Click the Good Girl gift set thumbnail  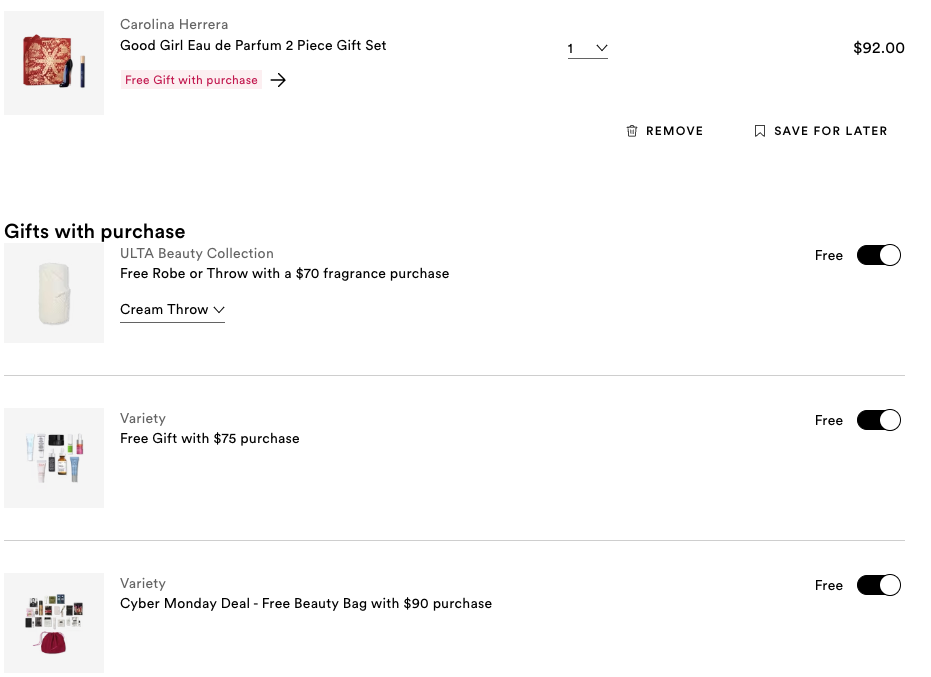pyautogui.click(x=54, y=63)
